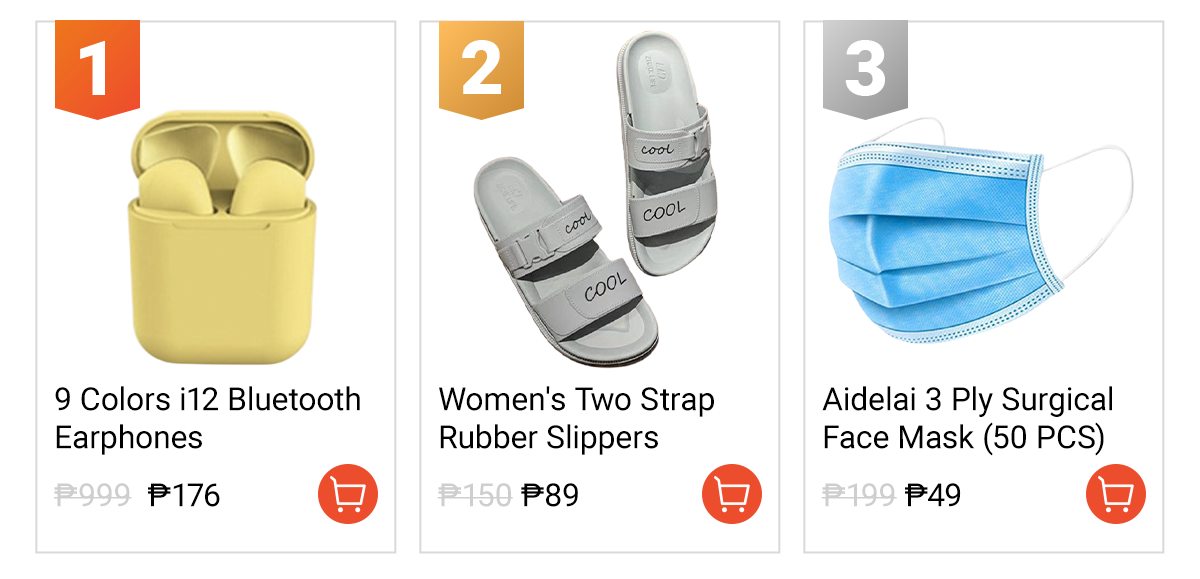Open Women's Two Strap Rubber Slippers title
This screenshot has height=579, width=1200.
coord(576,418)
